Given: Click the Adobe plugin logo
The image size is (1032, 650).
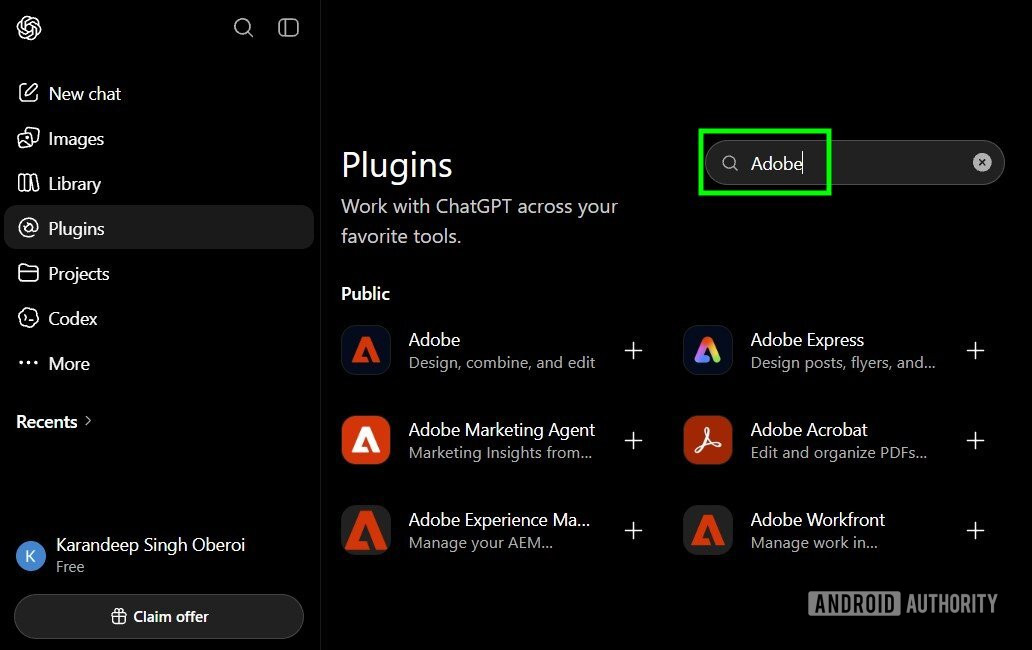Looking at the screenshot, I should click(366, 350).
